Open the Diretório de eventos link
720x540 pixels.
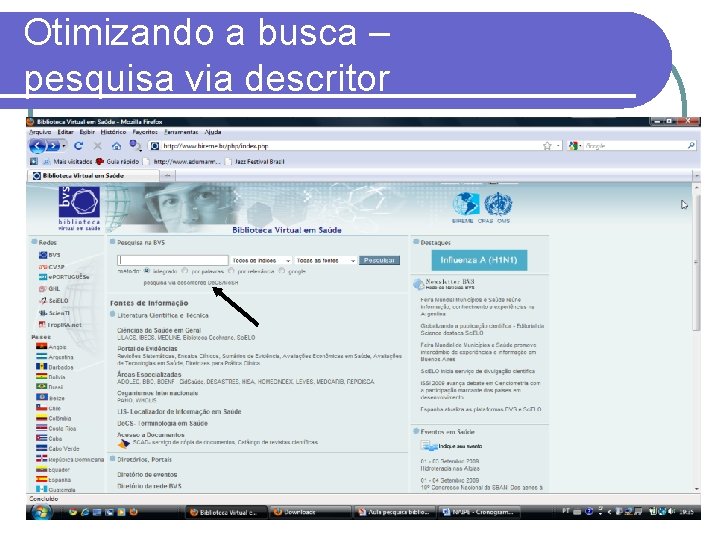tap(147, 474)
